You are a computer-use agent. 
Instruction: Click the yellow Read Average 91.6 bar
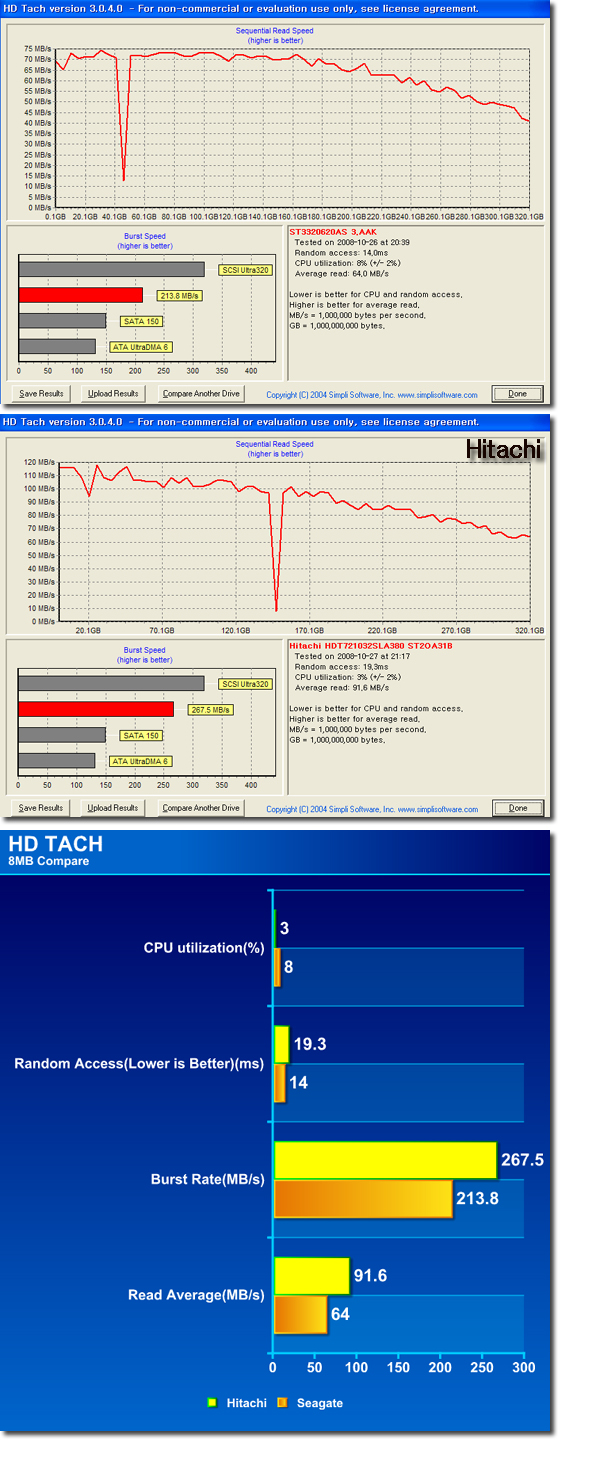click(311, 1276)
